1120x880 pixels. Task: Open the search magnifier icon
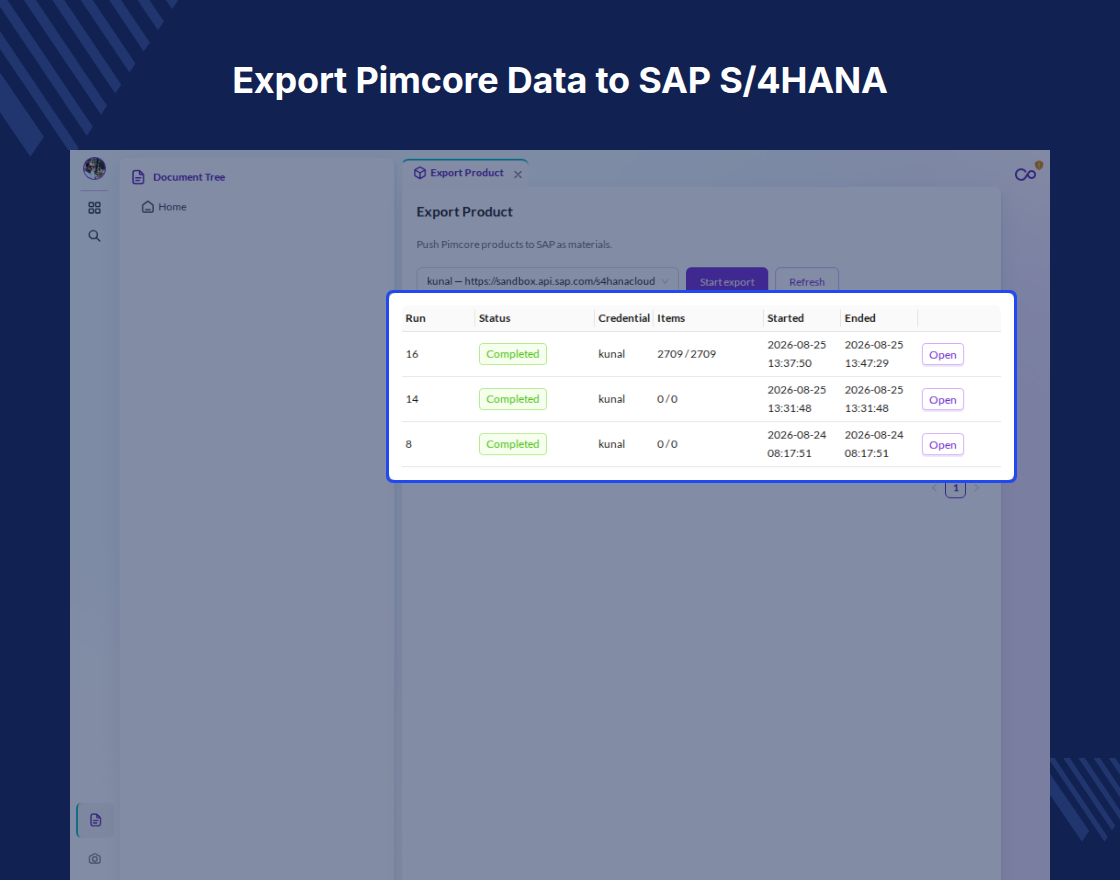(94, 236)
